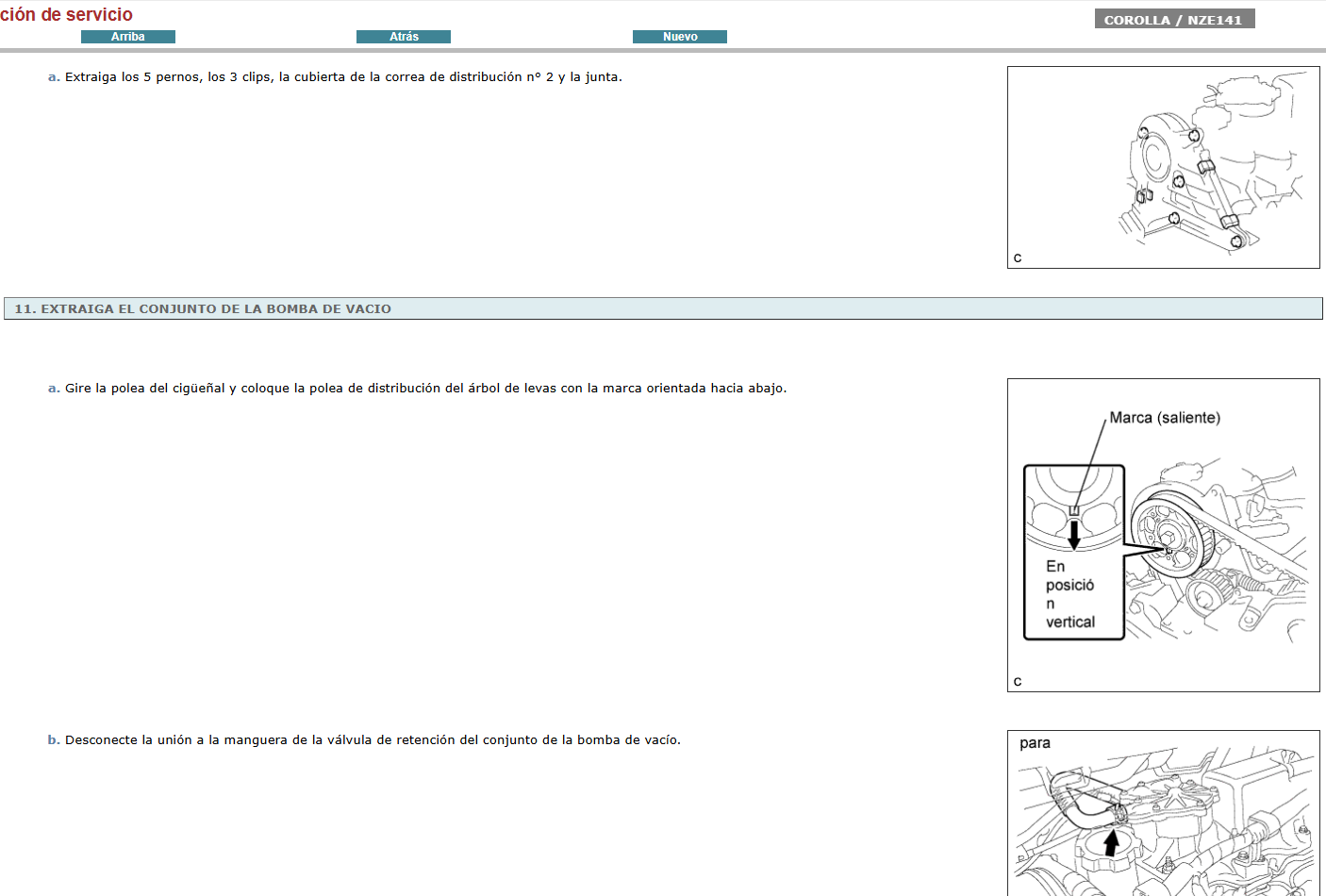Click the step text 'Desconecte la unión'
This screenshot has width=1326, height=896.
pyautogui.click(x=373, y=740)
